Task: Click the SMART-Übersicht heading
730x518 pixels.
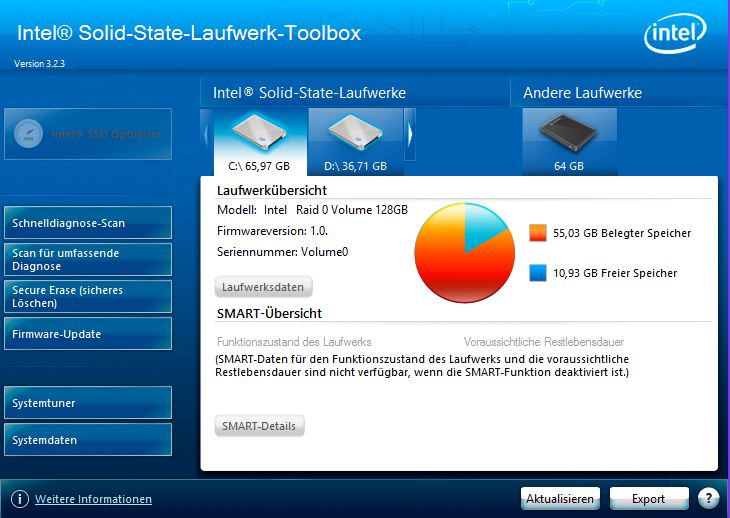Action: pyautogui.click(x=269, y=313)
